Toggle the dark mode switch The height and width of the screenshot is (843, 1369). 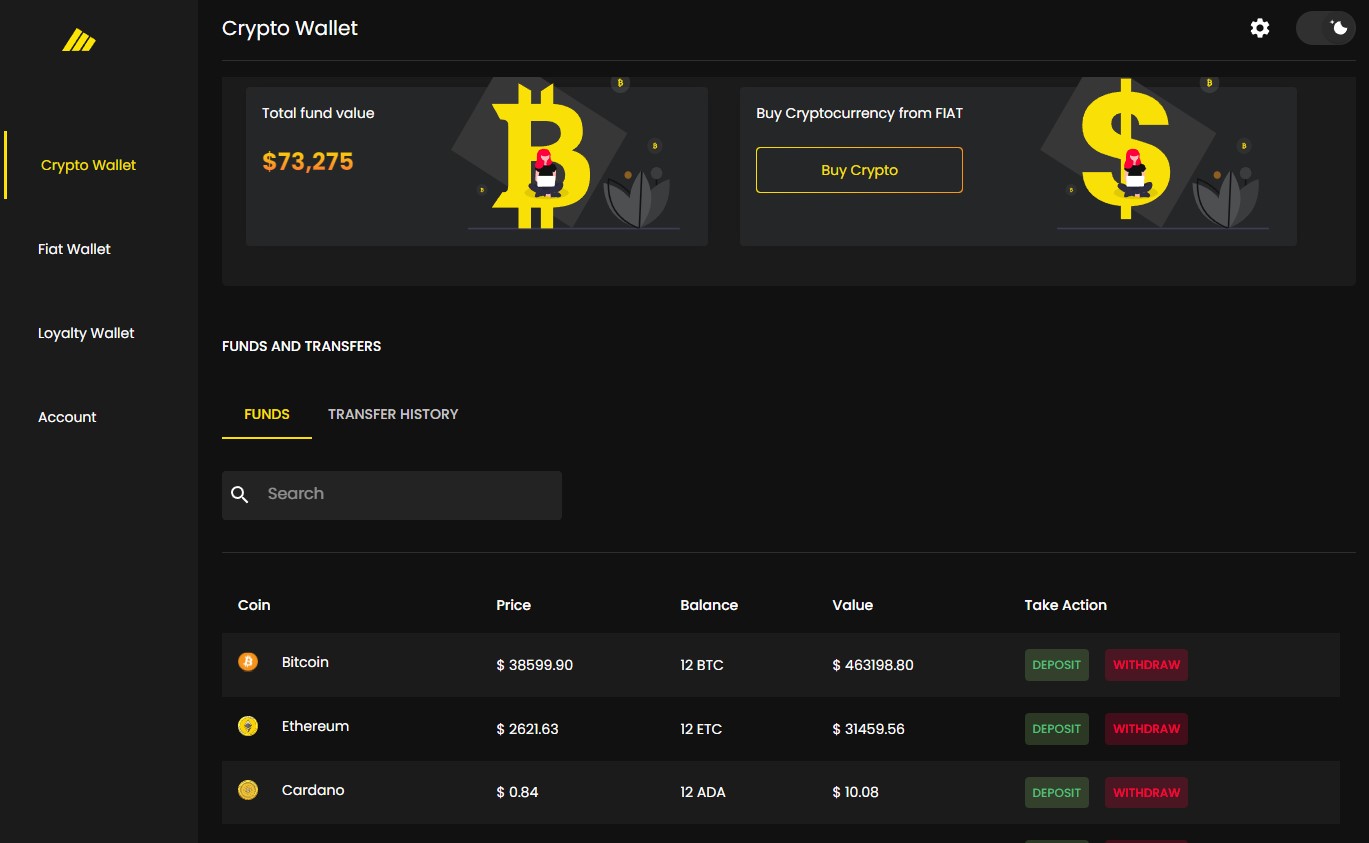1325,28
